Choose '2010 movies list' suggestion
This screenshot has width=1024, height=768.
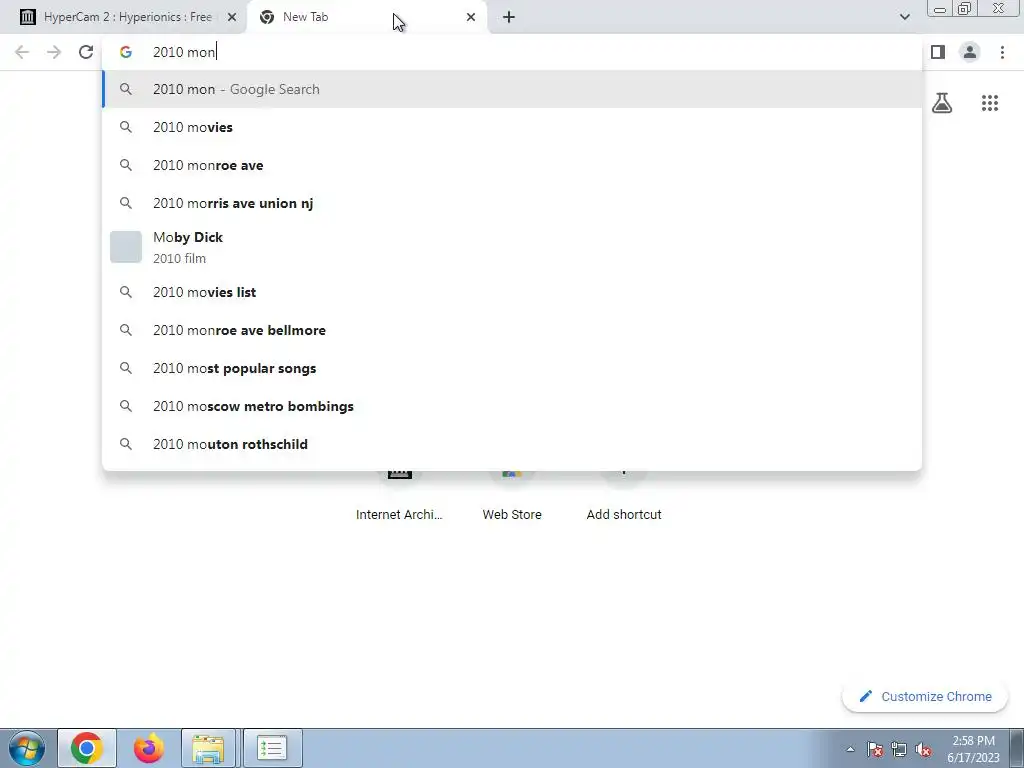[512, 292]
